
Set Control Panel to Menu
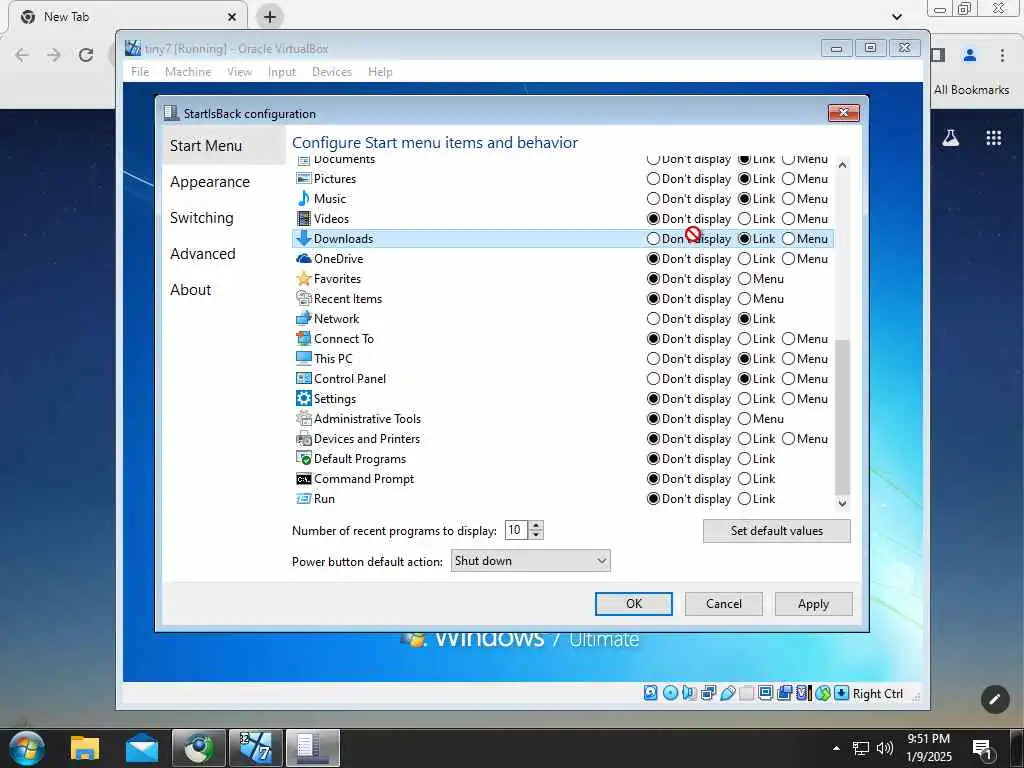coord(788,379)
